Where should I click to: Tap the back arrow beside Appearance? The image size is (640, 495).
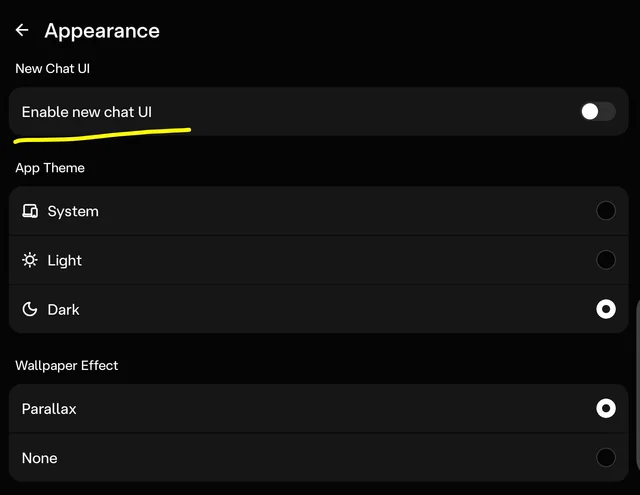[22, 30]
